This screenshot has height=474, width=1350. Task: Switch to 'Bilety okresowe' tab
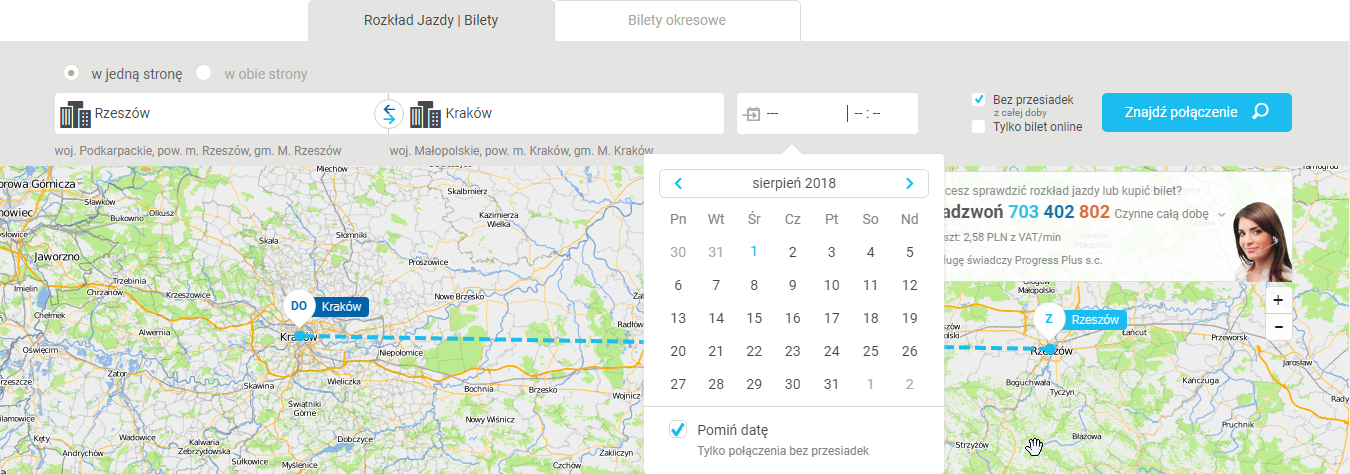(677, 20)
